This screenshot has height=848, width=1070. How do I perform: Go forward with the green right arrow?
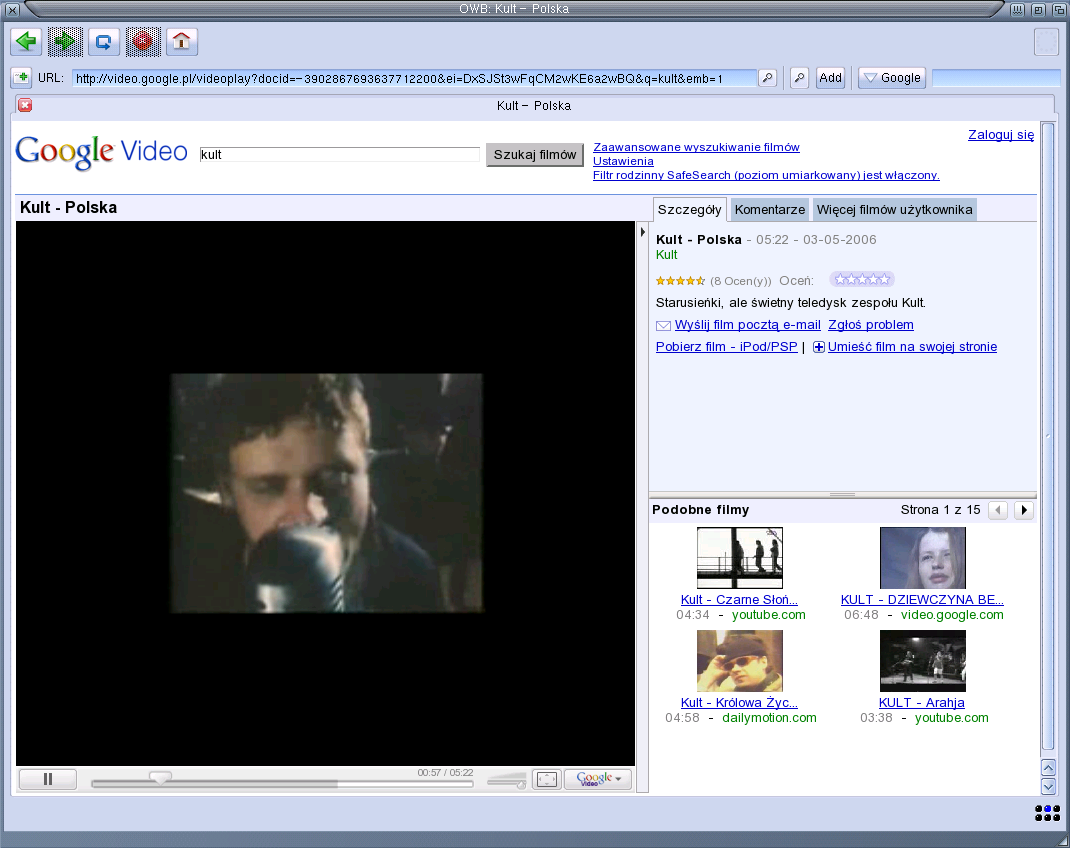(65, 42)
